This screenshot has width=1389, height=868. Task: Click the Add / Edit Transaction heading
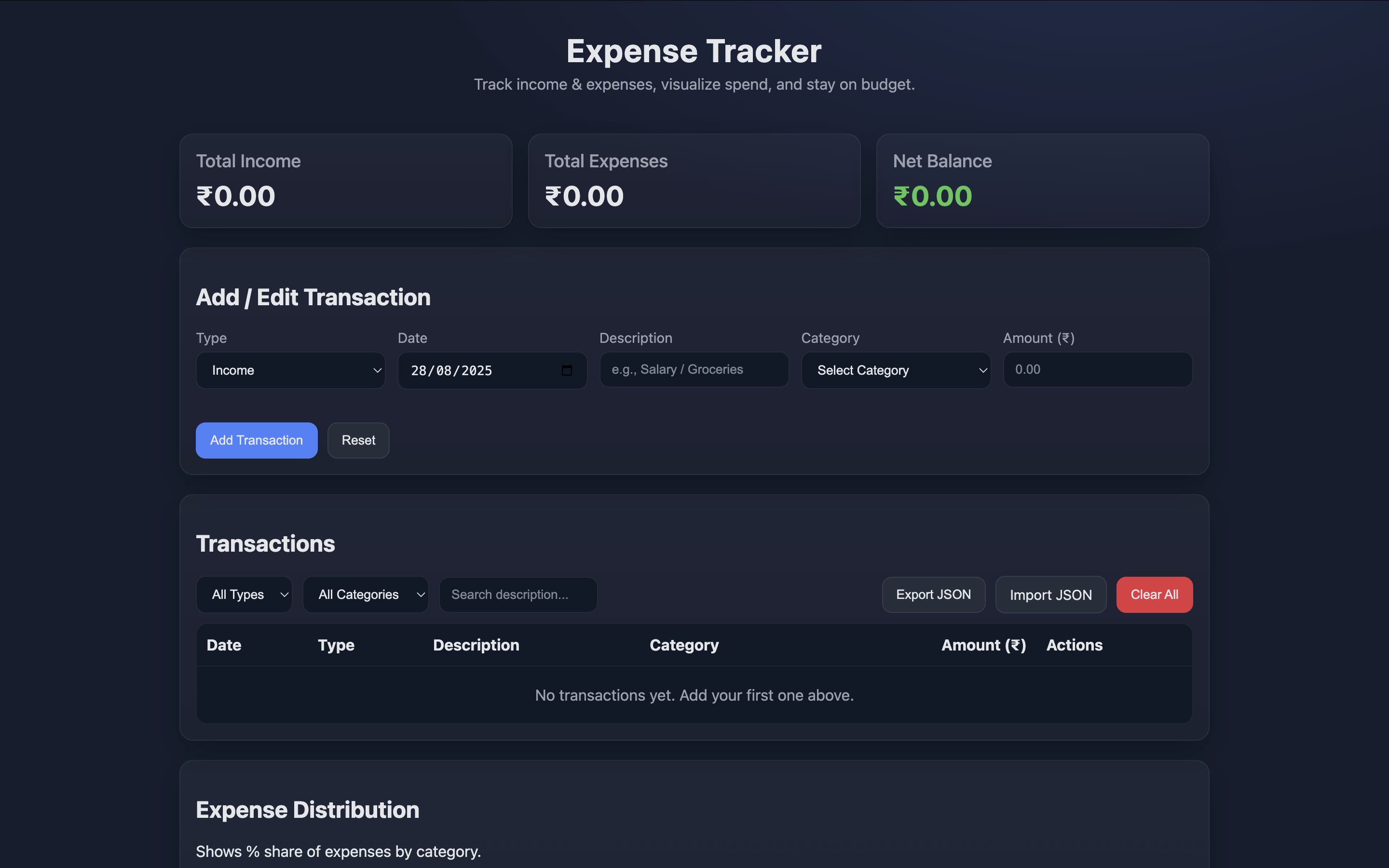click(x=313, y=298)
